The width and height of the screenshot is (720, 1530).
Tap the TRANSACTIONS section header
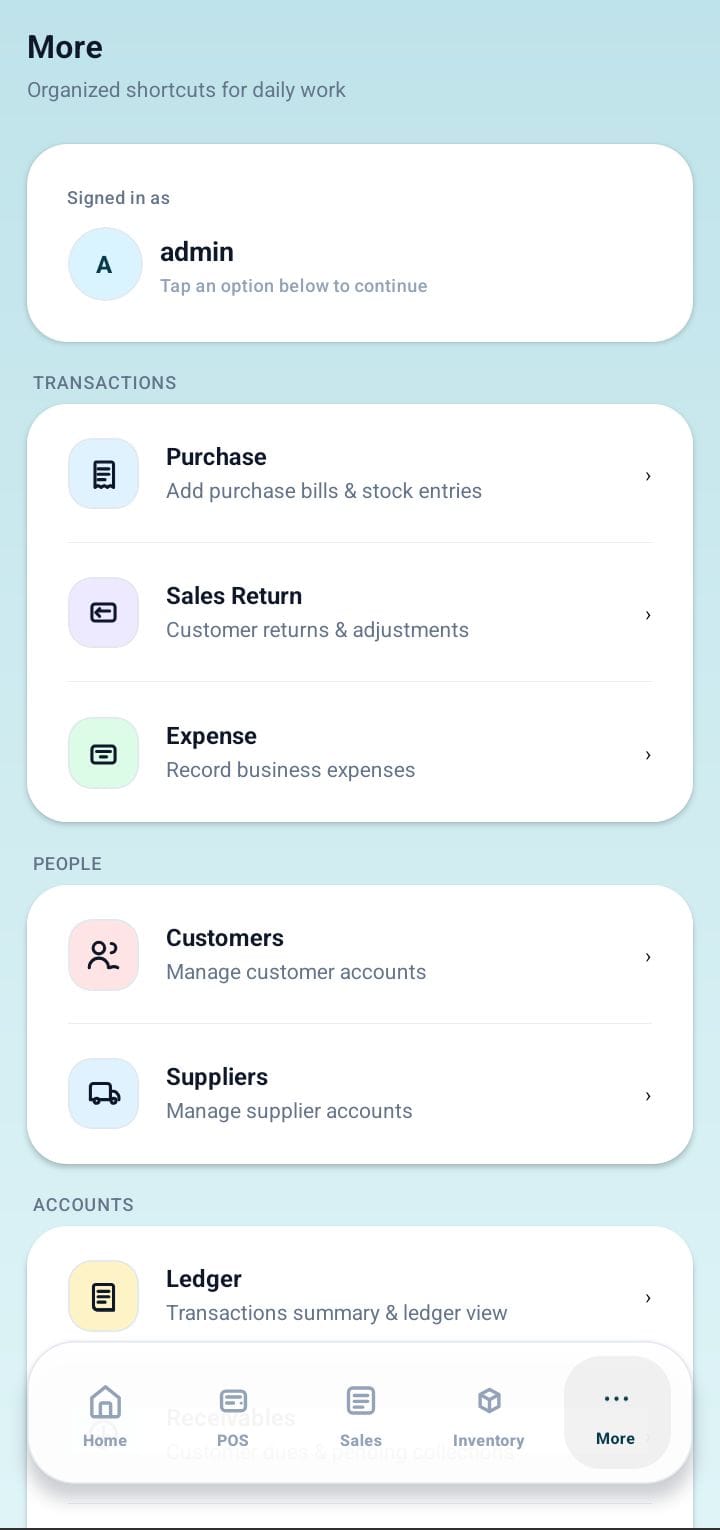(104, 382)
